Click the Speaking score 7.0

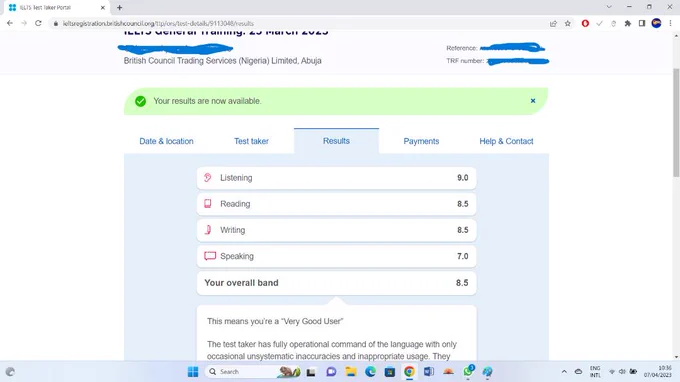(x=462, y=256)
